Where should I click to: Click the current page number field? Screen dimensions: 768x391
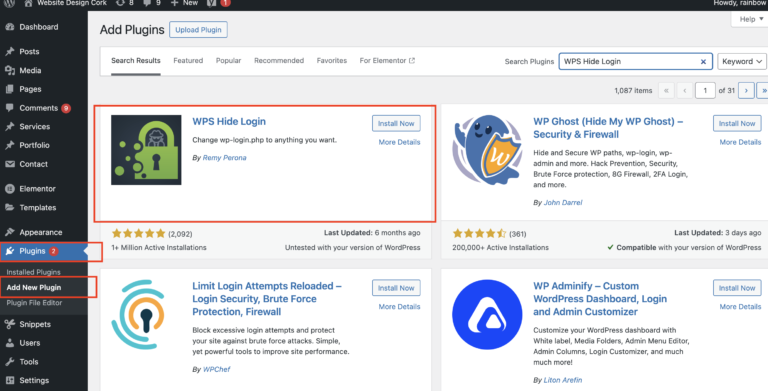tap(705, 91)
